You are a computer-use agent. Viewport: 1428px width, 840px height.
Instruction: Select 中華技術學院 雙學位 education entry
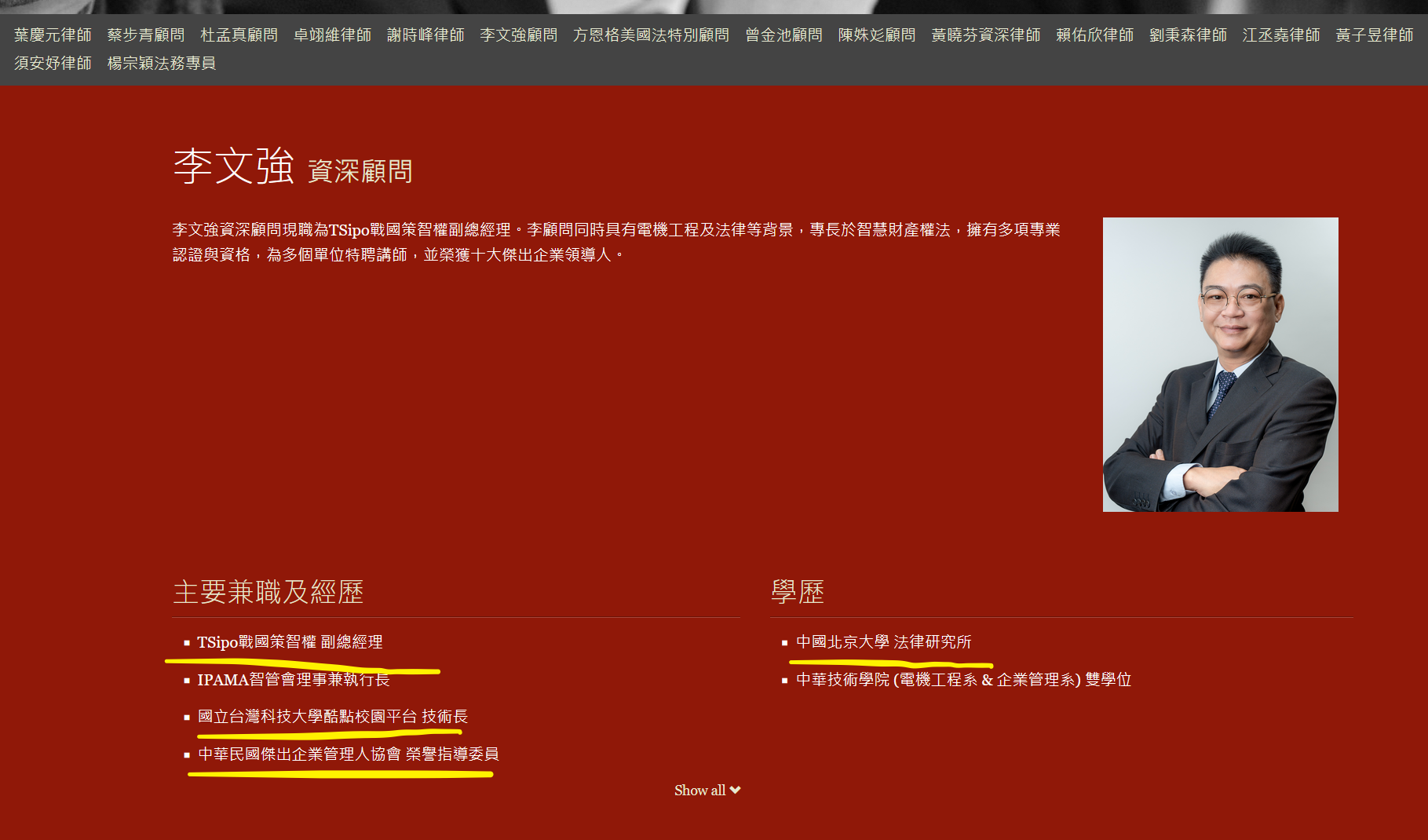pyautogui.click(x=964, y=680)
